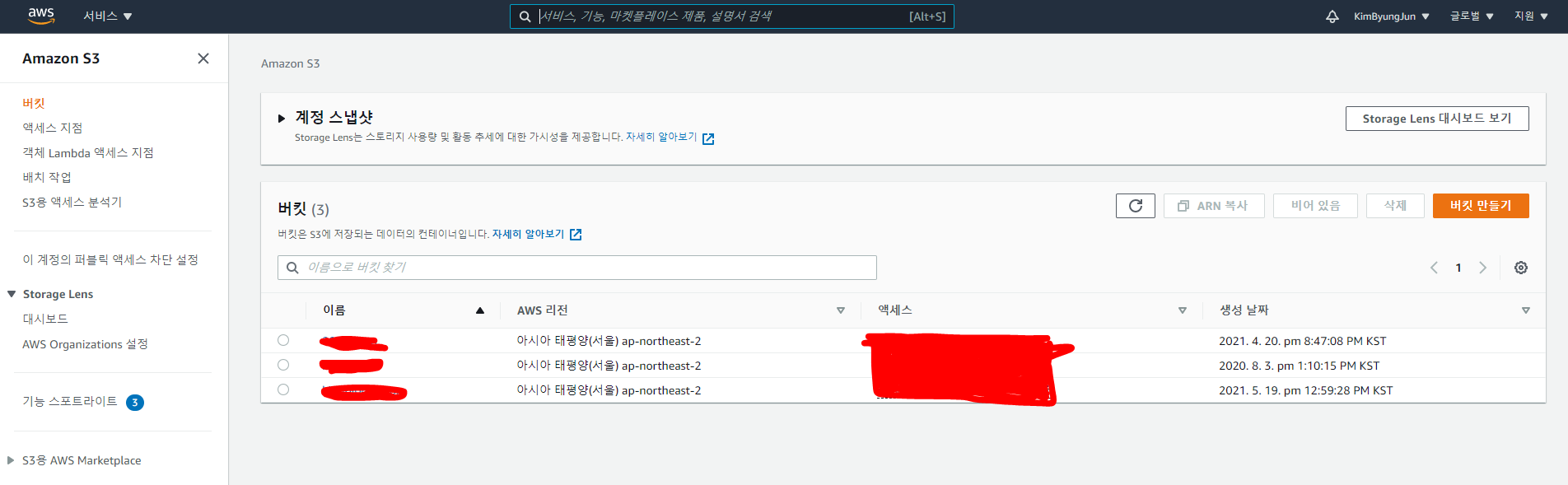
Task: Click external link icon after Storage Lens 자세히 알아보기
Action: tap(708, 138)
